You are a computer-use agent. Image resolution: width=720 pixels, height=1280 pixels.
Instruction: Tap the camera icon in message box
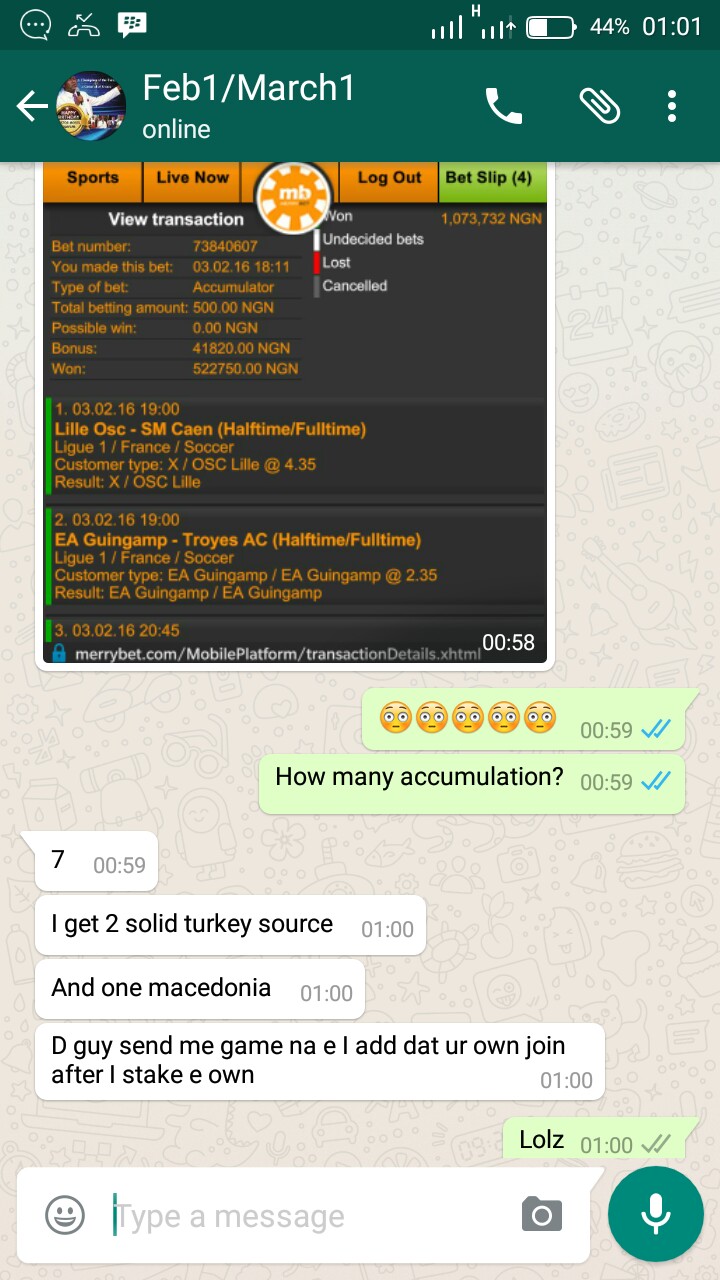542,1215
